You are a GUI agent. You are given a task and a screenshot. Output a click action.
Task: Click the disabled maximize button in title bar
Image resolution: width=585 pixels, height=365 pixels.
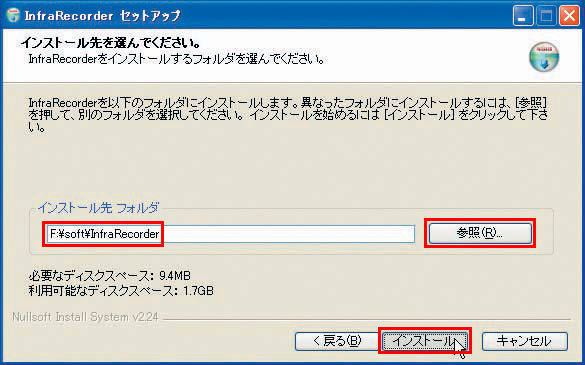coord(546,16)
